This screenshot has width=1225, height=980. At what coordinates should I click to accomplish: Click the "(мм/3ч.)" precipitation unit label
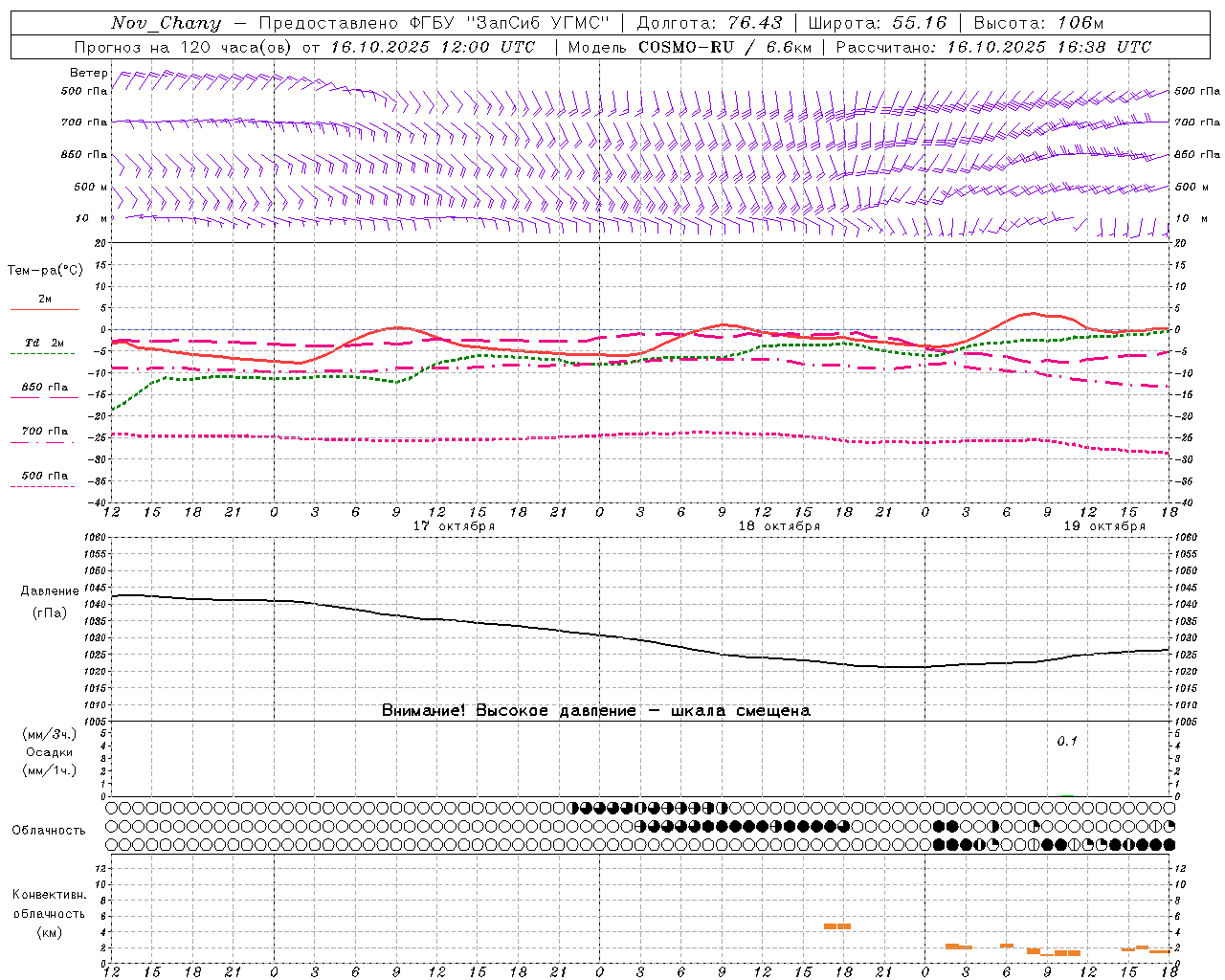50,735
